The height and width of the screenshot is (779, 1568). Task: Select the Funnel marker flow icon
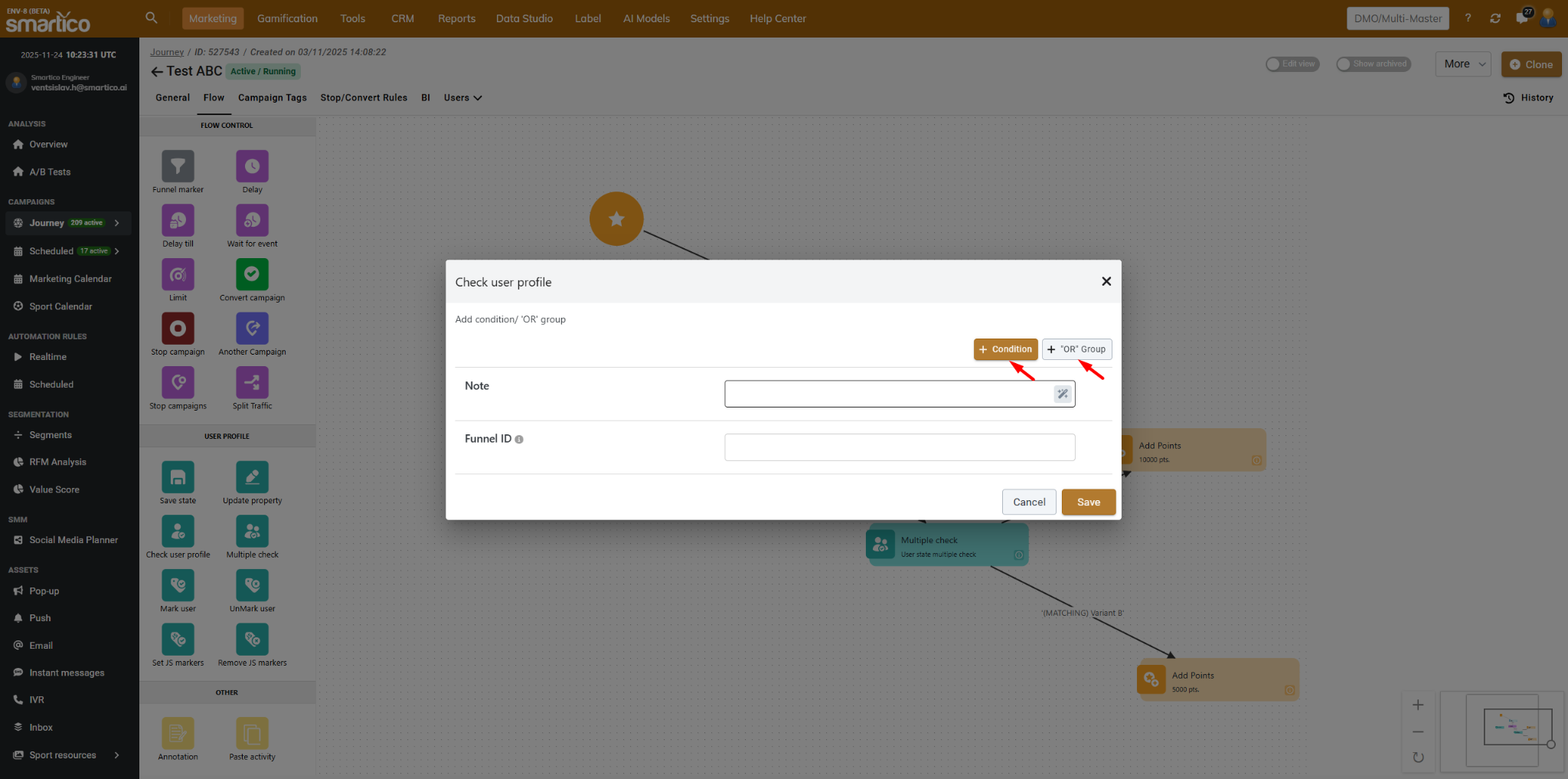178,166
